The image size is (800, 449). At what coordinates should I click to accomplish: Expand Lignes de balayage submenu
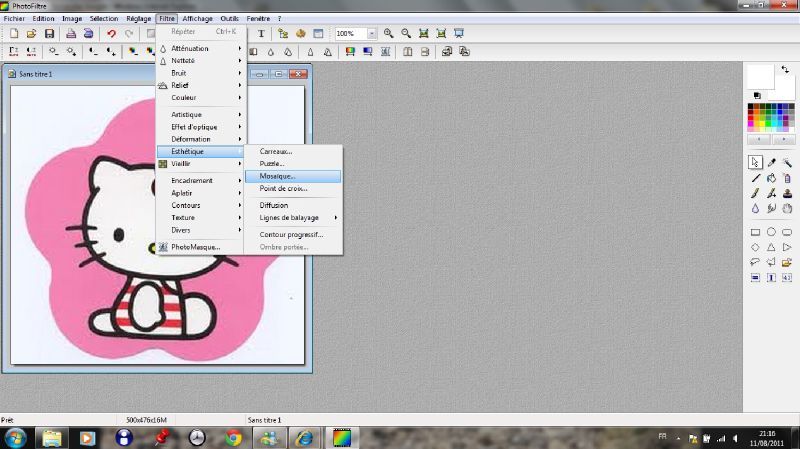[293, 218]
